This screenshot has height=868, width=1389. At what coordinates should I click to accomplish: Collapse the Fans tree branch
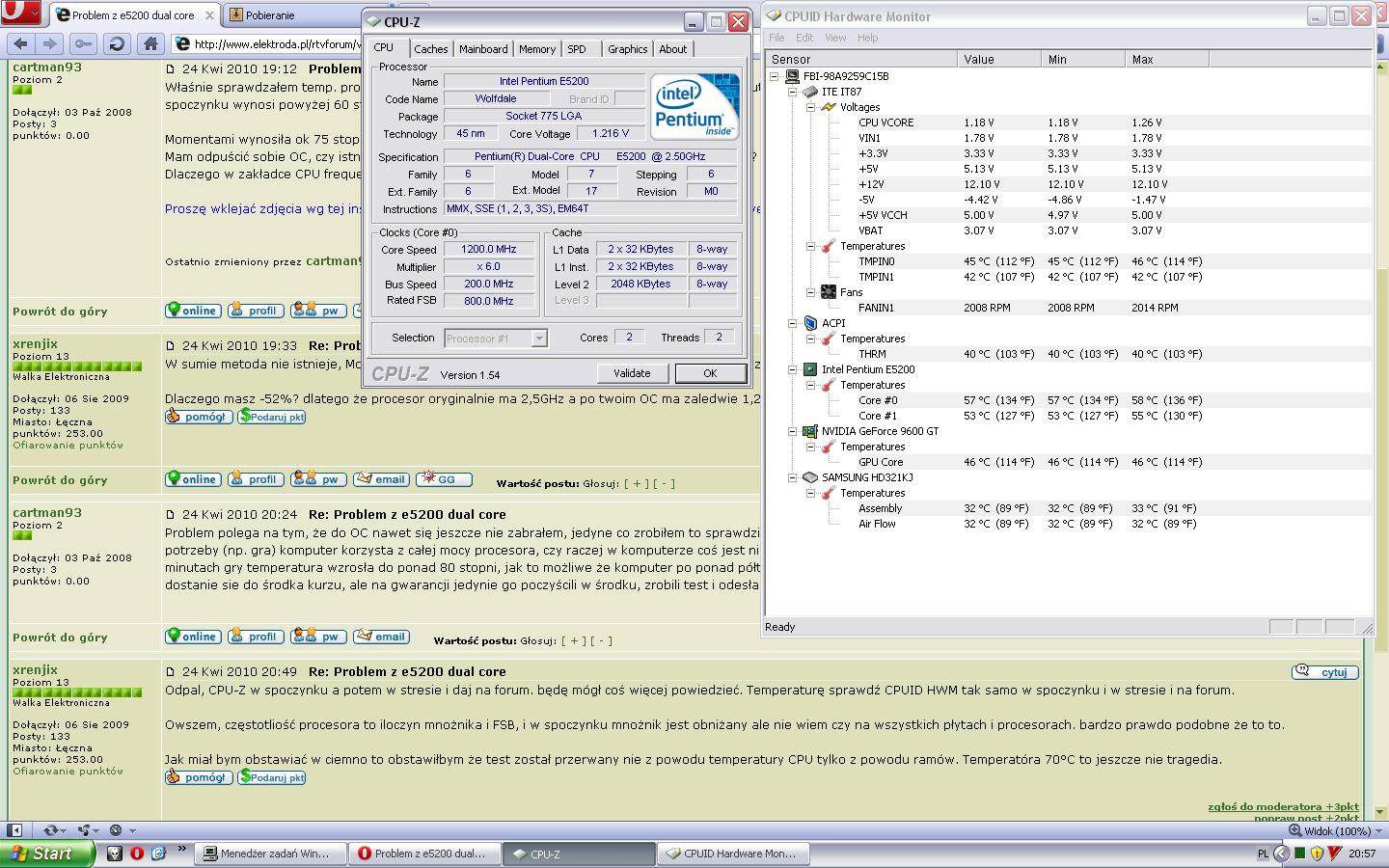(x=811, y=292)
